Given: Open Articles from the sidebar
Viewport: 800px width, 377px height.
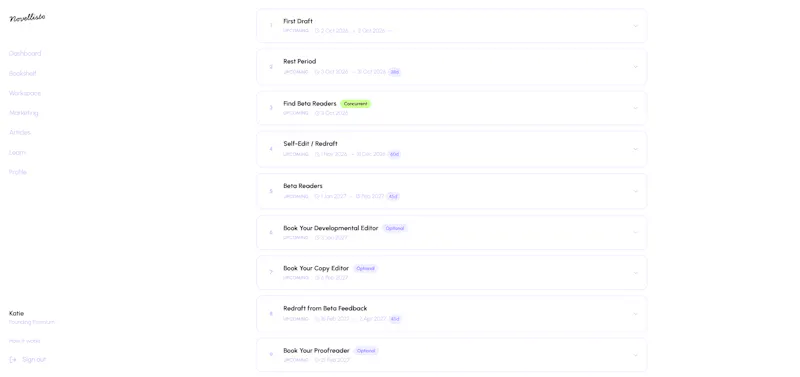Looking at the screenshot, I should [x=20, y=133].
